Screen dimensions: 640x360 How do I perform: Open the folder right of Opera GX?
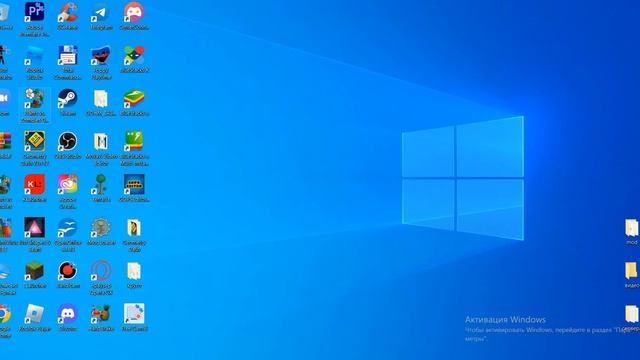[x=134, y=271]
